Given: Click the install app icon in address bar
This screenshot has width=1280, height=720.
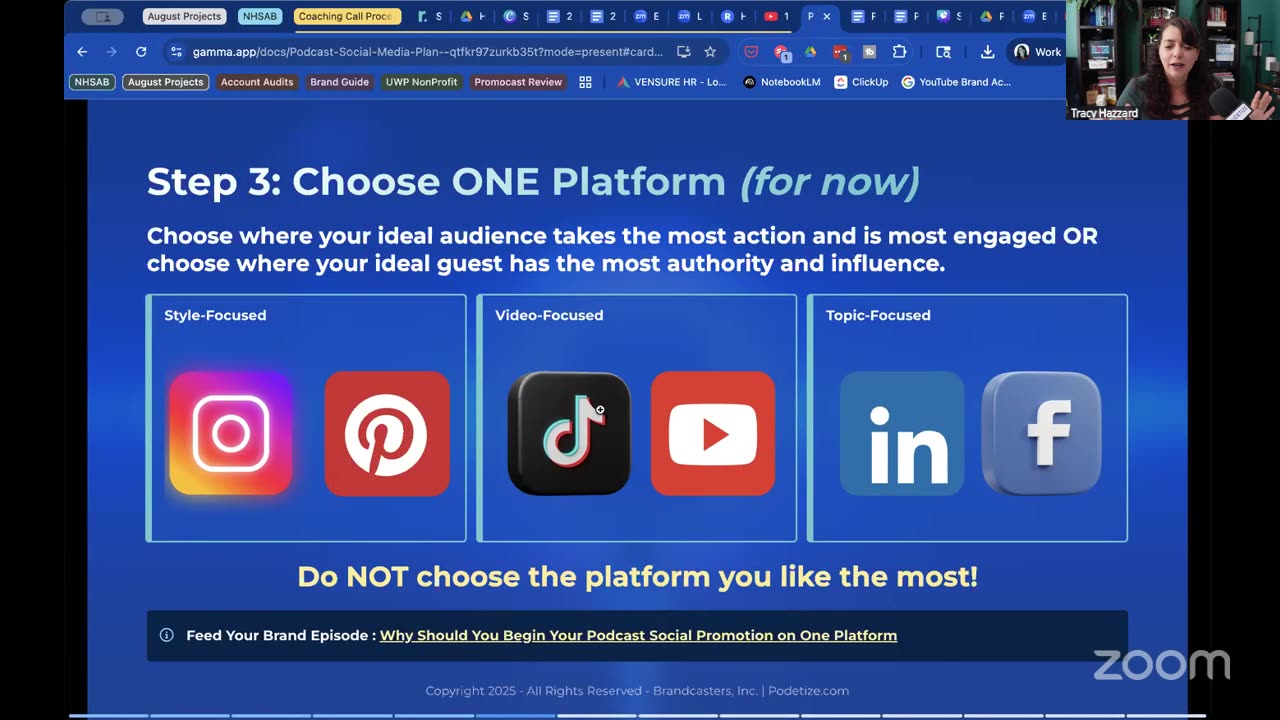Looking at the screenshot, I should point(684,52).
